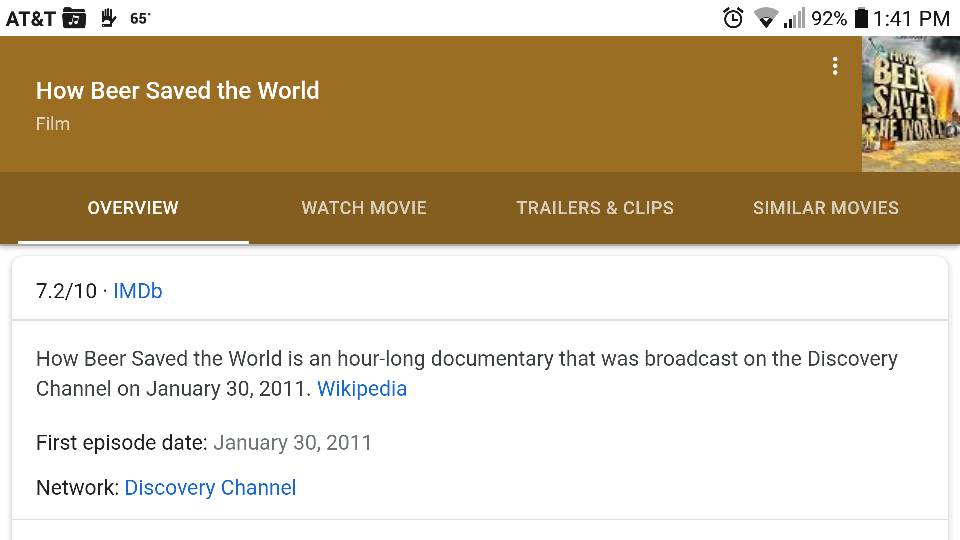Tap the gray 'January 30, 2011' date value
This screenshot has width=960, height=540.
tap(293, 443)
